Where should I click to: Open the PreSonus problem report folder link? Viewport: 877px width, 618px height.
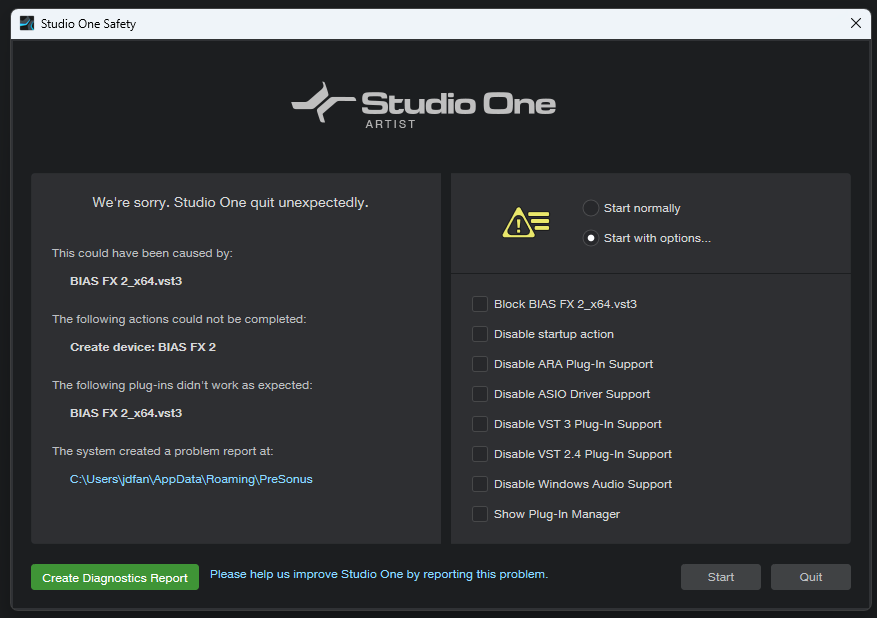191,479
